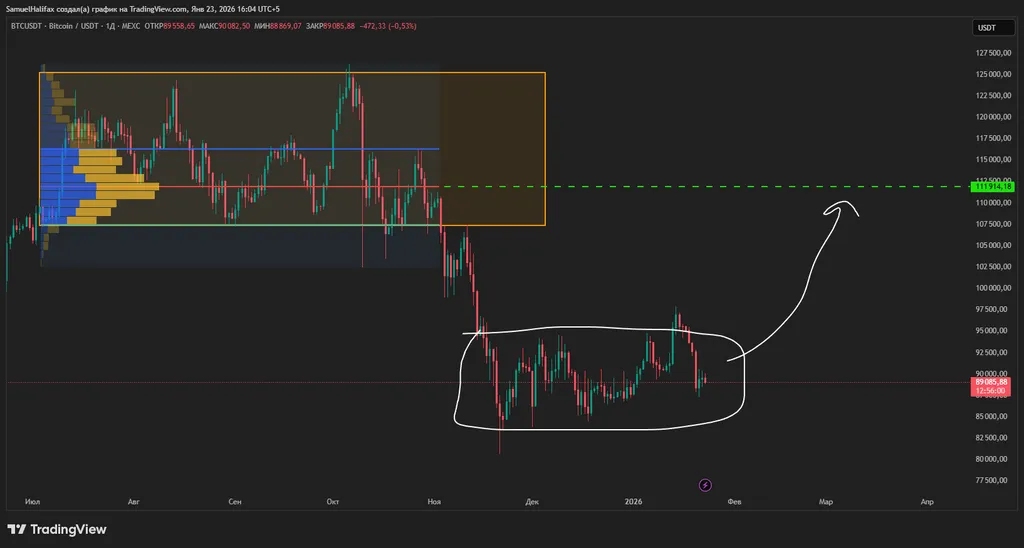Image resolution: width=1024 pixels, height=548 pixels.
Task: Click the Июл label on time axis
Action: (34, 502)
